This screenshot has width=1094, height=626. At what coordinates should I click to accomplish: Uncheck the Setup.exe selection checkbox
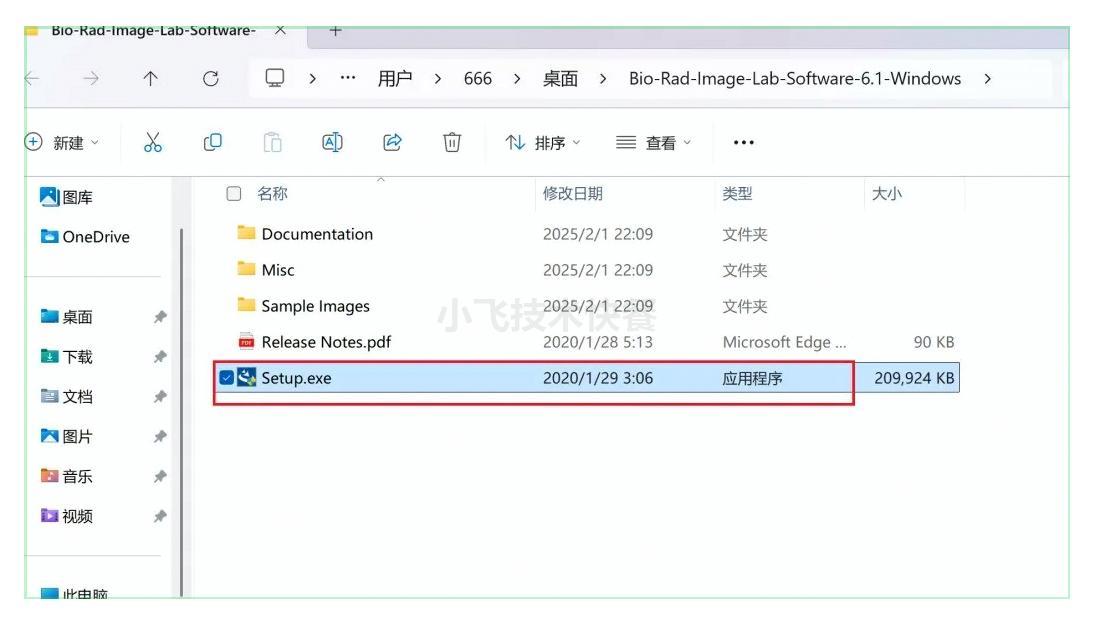pyautogui.click(x=226, y=378)
